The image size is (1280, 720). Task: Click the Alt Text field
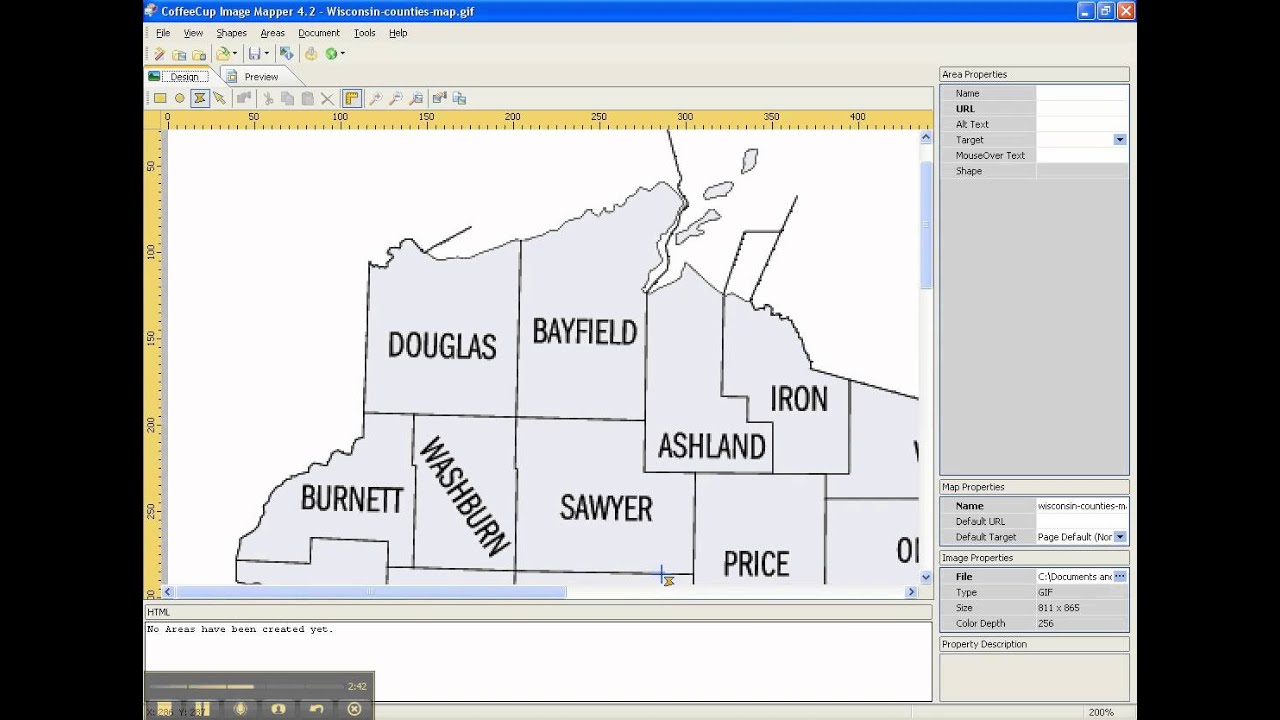pos(1082,124)
